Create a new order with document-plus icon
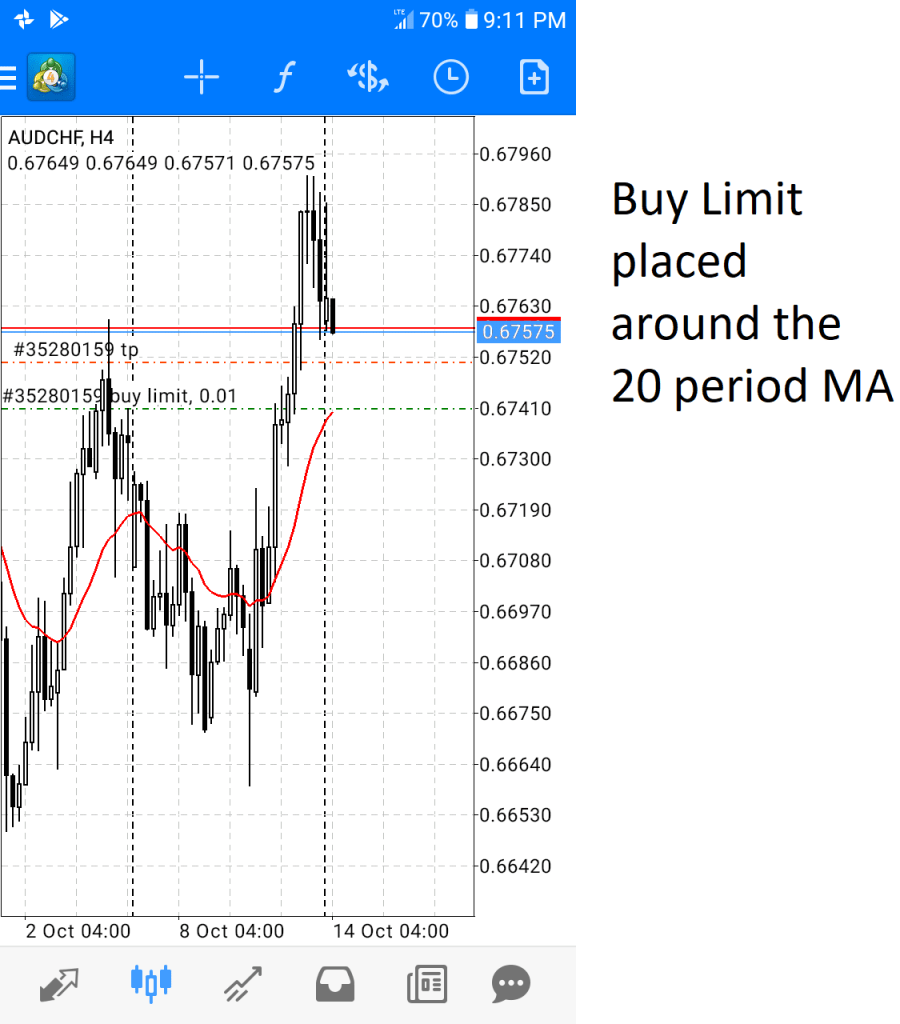The width and height of the screenshot is (900, 1024). click(534, 77)
